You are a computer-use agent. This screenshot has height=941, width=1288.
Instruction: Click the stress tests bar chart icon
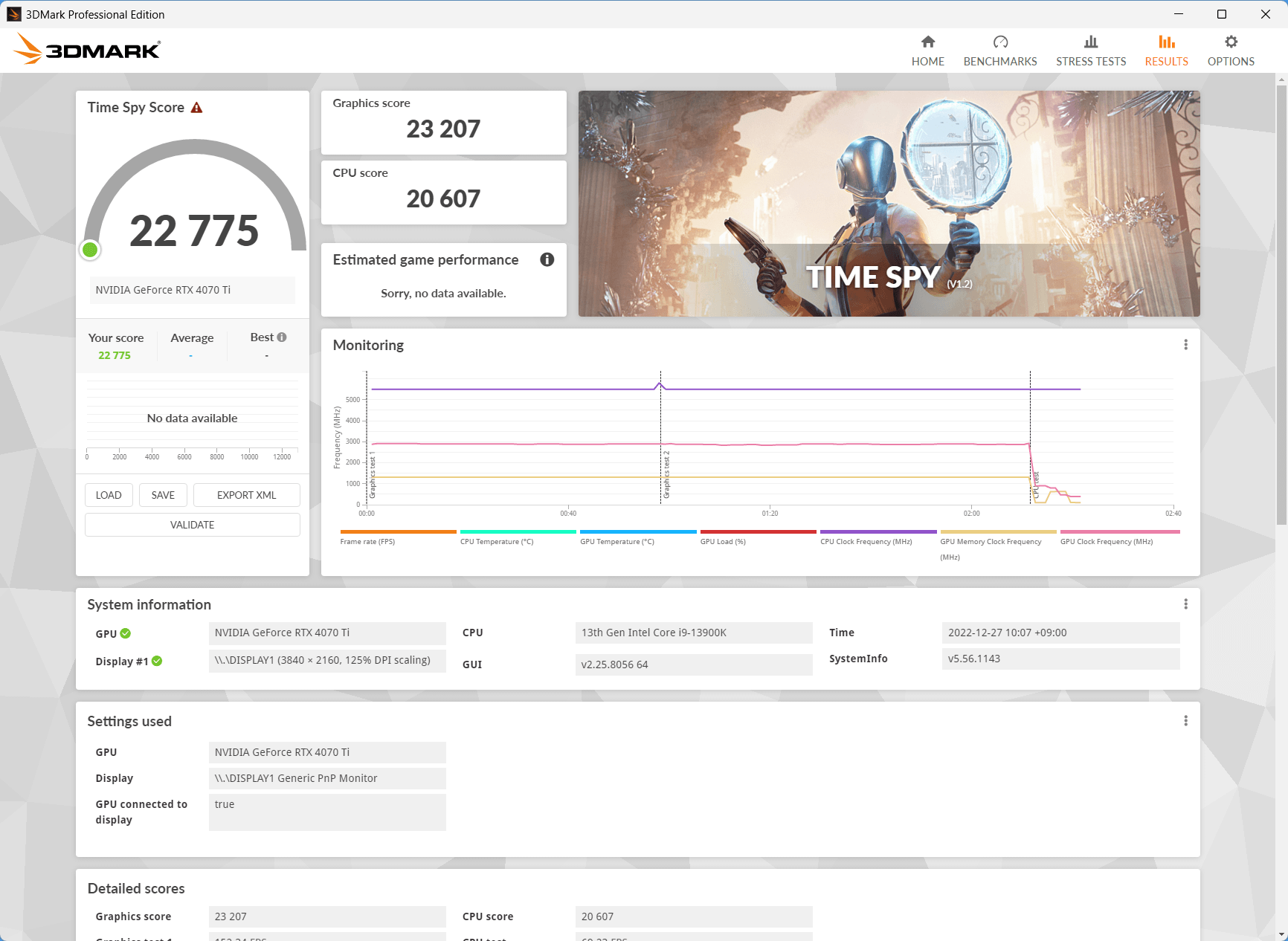click(1091, 42)
